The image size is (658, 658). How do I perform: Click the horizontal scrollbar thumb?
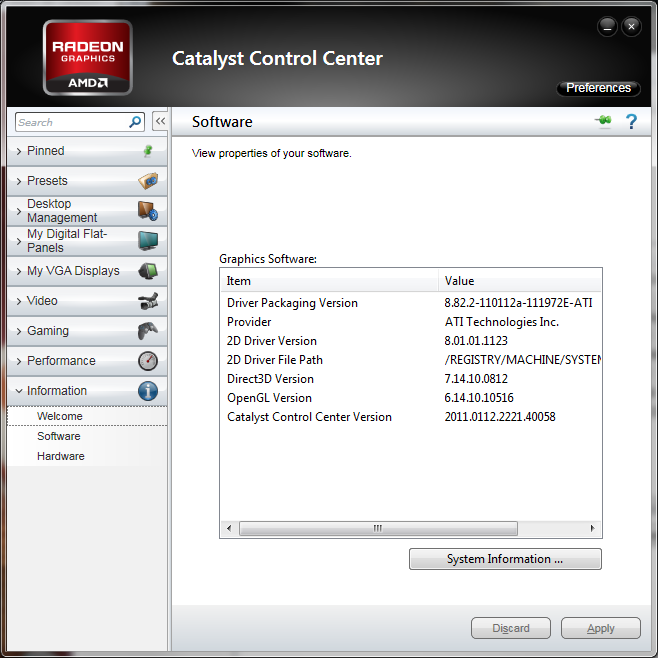tap(378, 528)
